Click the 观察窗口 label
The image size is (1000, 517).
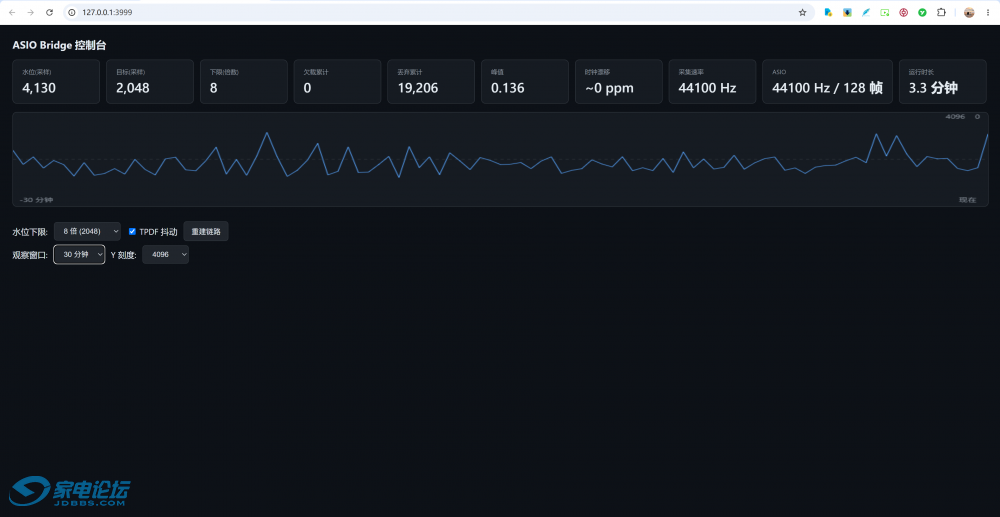tap(31, 254)
